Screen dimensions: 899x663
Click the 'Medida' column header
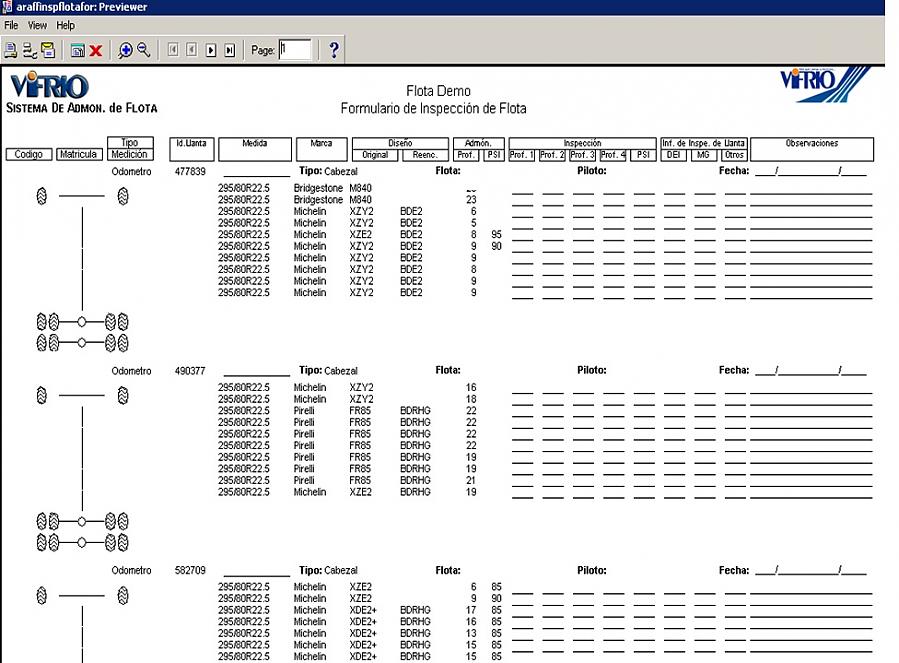pos(255,149)
